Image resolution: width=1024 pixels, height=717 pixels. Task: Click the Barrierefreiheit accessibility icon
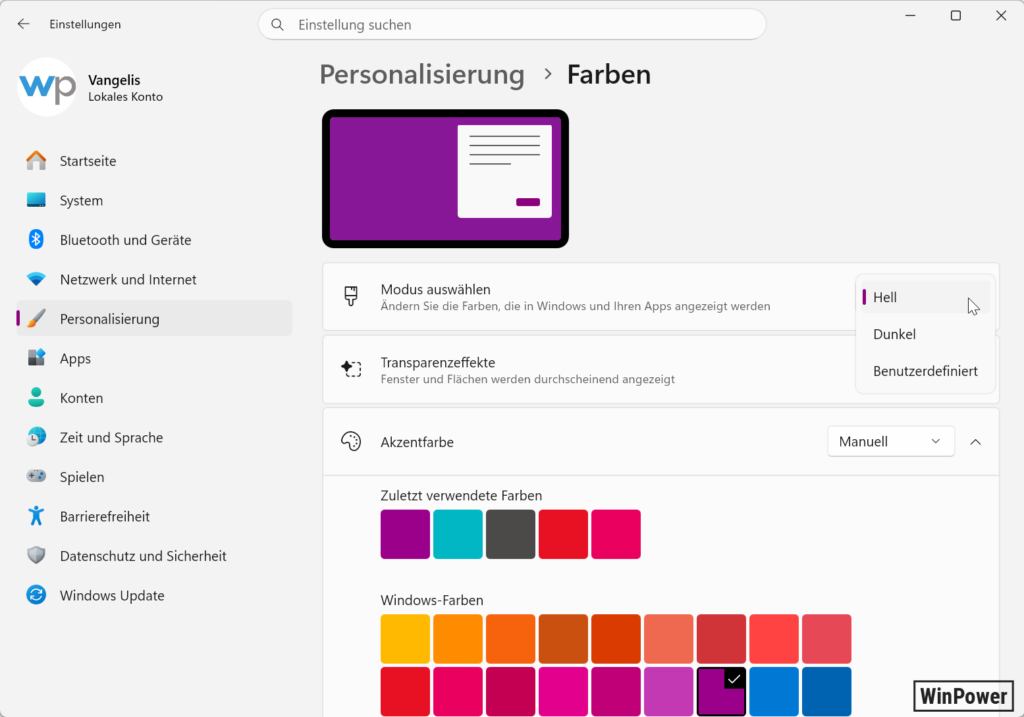point(36,516)
